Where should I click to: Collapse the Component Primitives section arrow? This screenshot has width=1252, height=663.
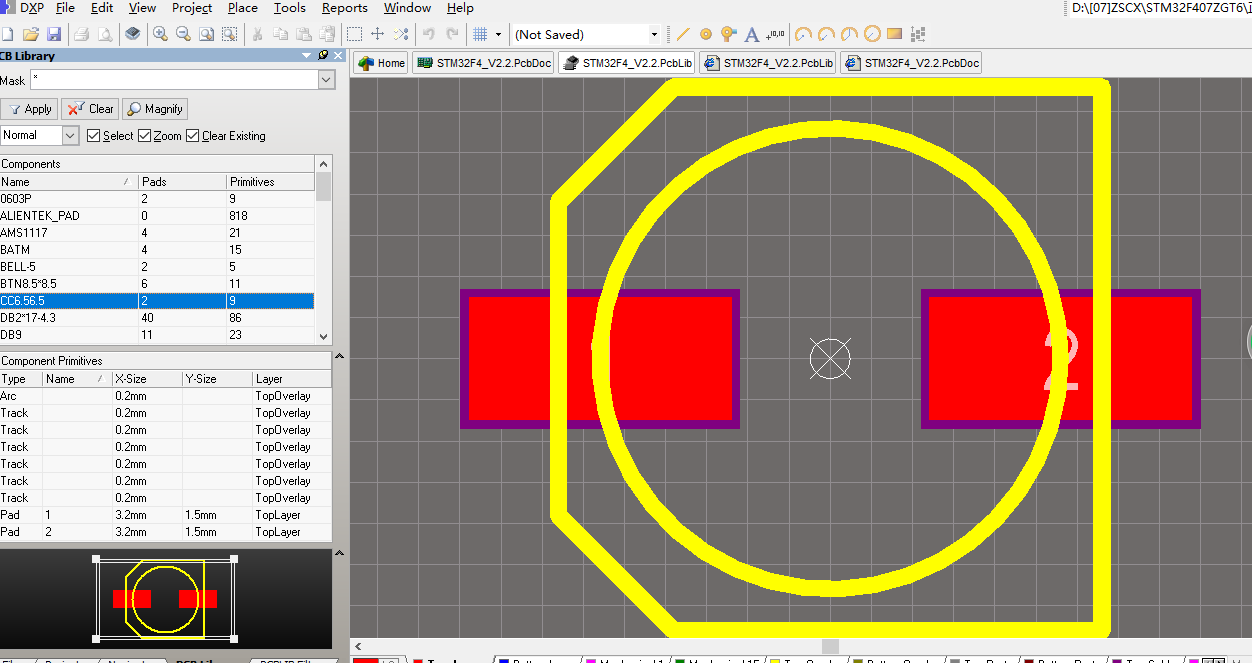[338, 357]
